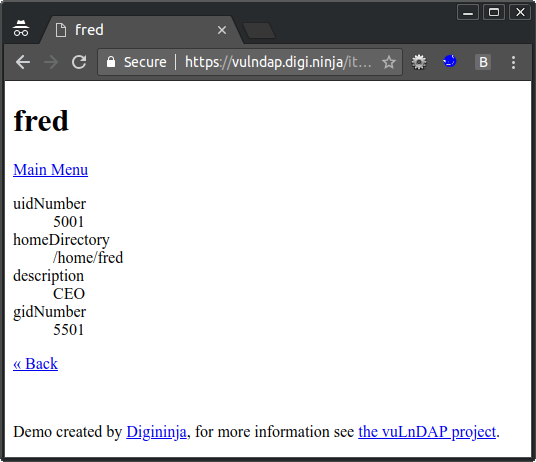Click the 5501 value

pyautogui.click(x=68, y=330)
